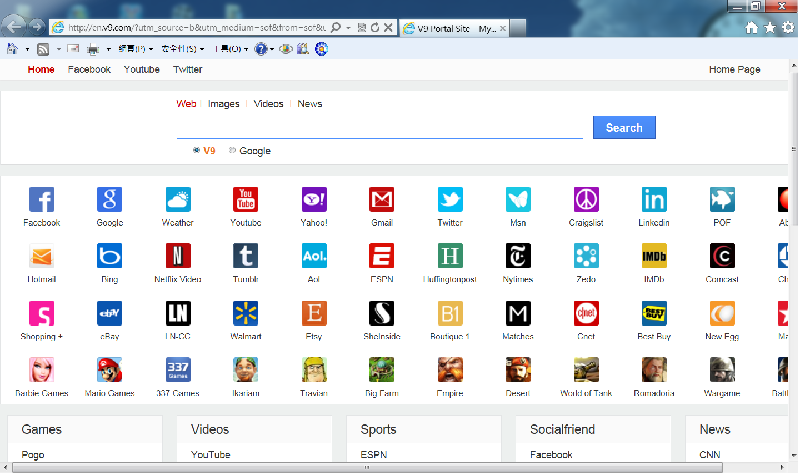The height and width of the screenshot is (473, 798).
Task: Expand the address bar search dropdown arrow
Action: pyautogui.click(x=349, y=28)
